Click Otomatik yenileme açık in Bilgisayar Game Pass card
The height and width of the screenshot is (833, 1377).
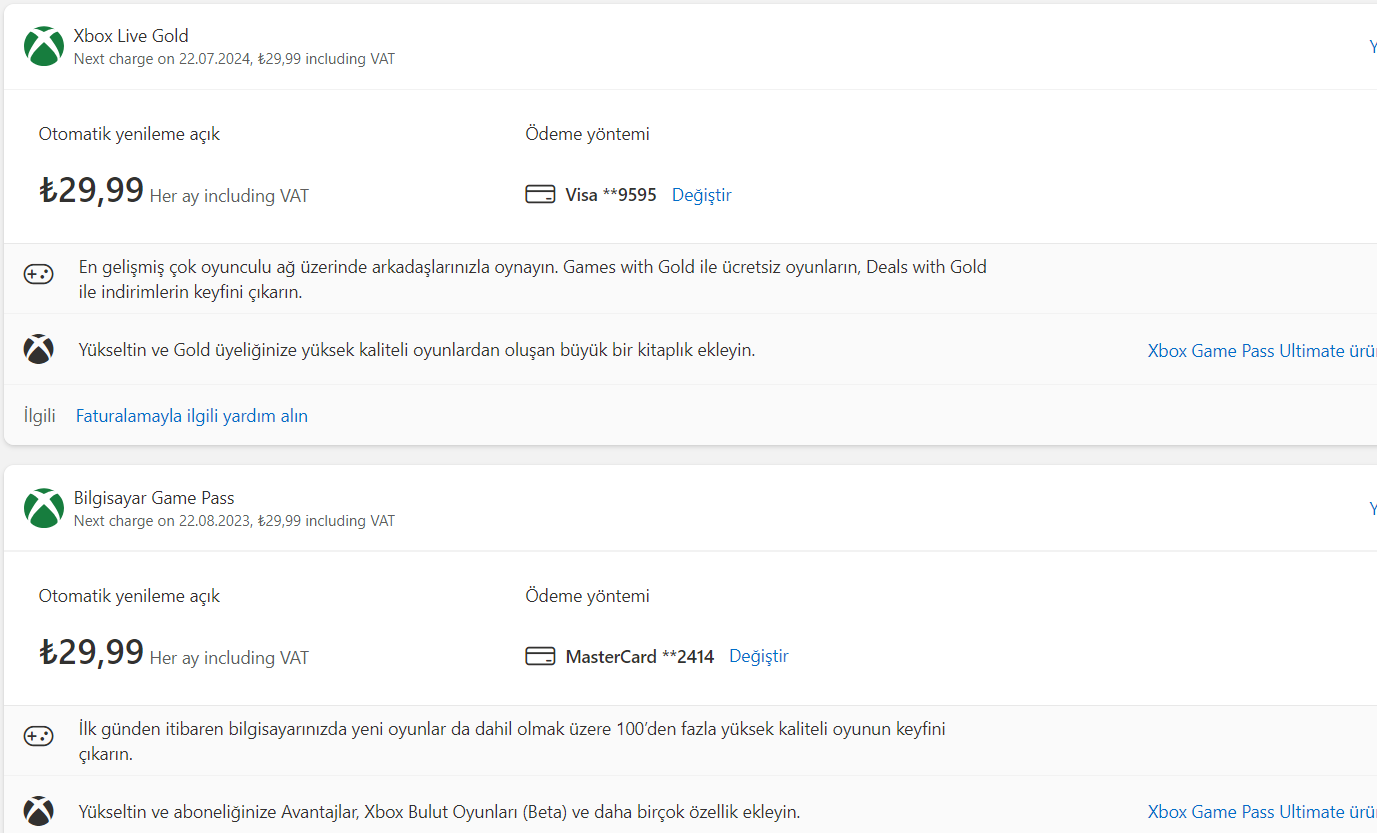[129, 596]
